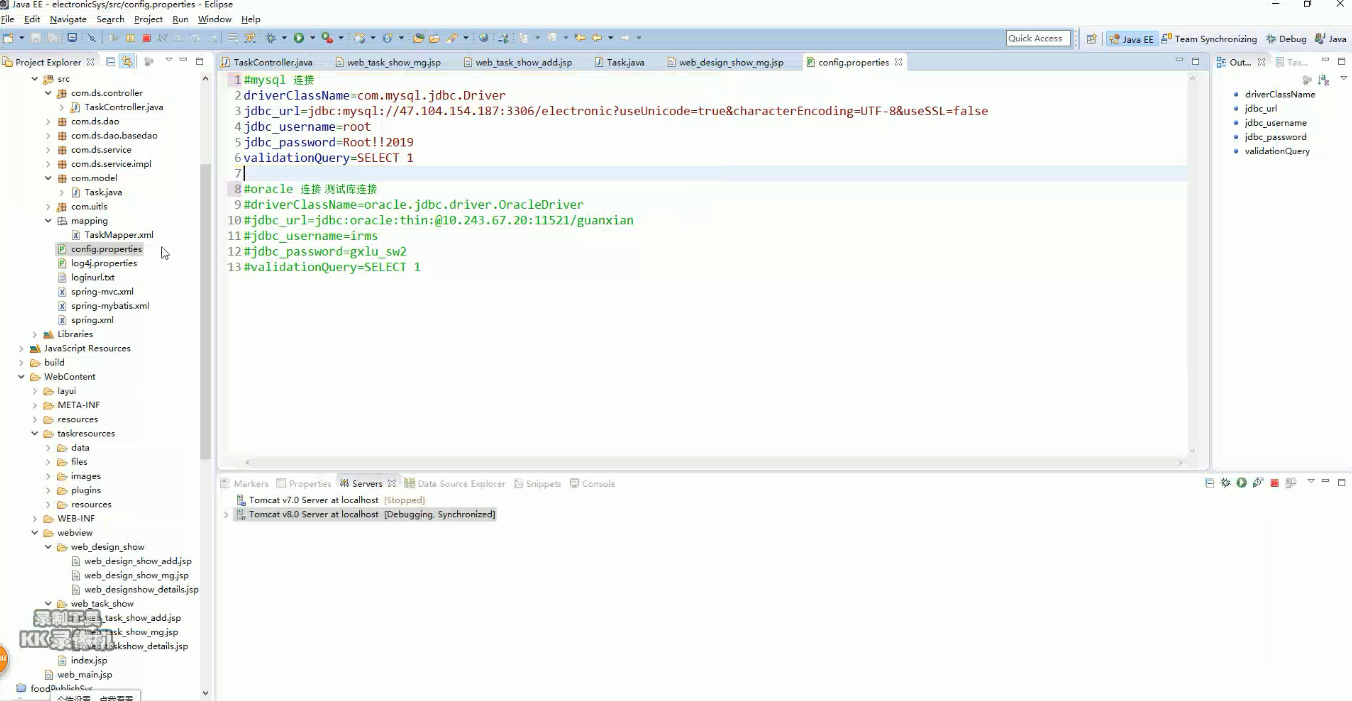Select web_main.jsp file

click(x=77, y=675)
